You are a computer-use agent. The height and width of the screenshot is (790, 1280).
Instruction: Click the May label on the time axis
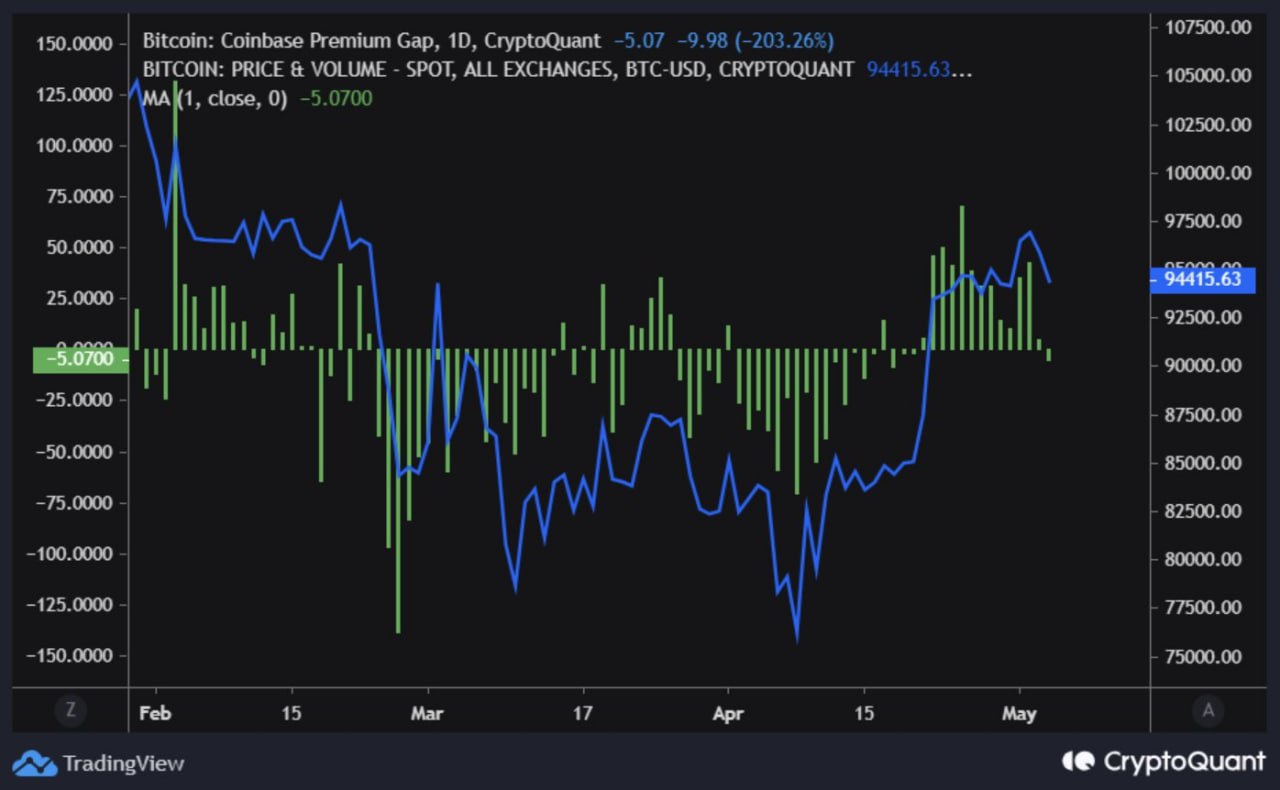coord(1019,715)
